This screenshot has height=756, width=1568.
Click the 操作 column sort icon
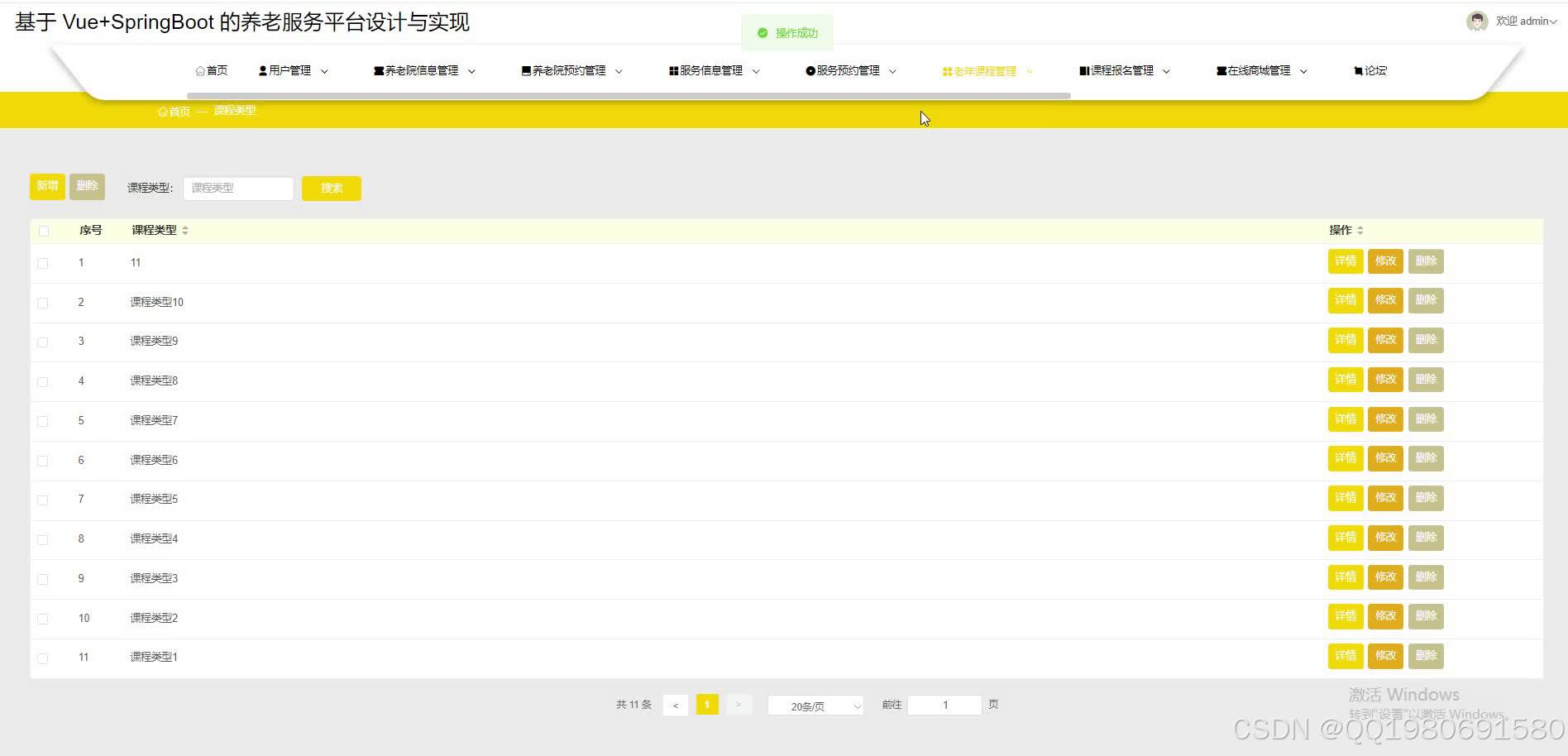(1360, 231)
